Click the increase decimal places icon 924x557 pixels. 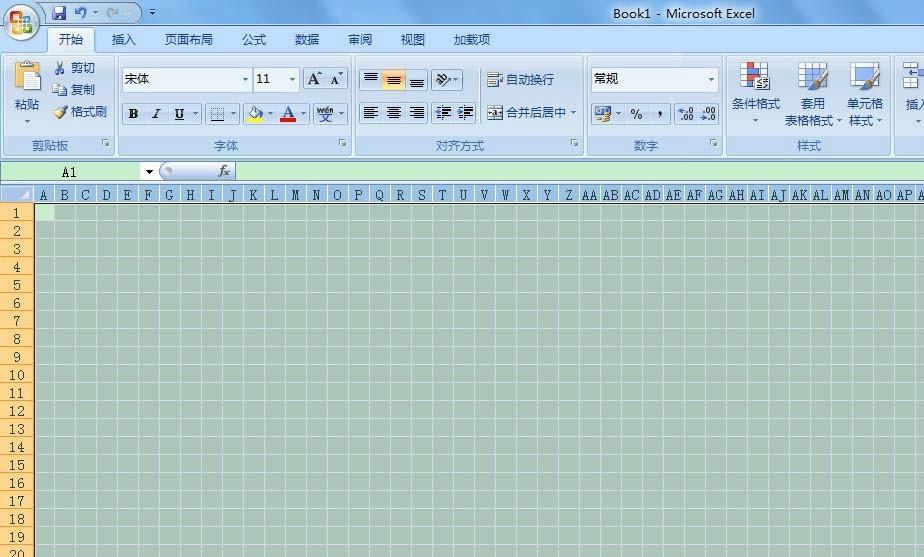point(685,114)
